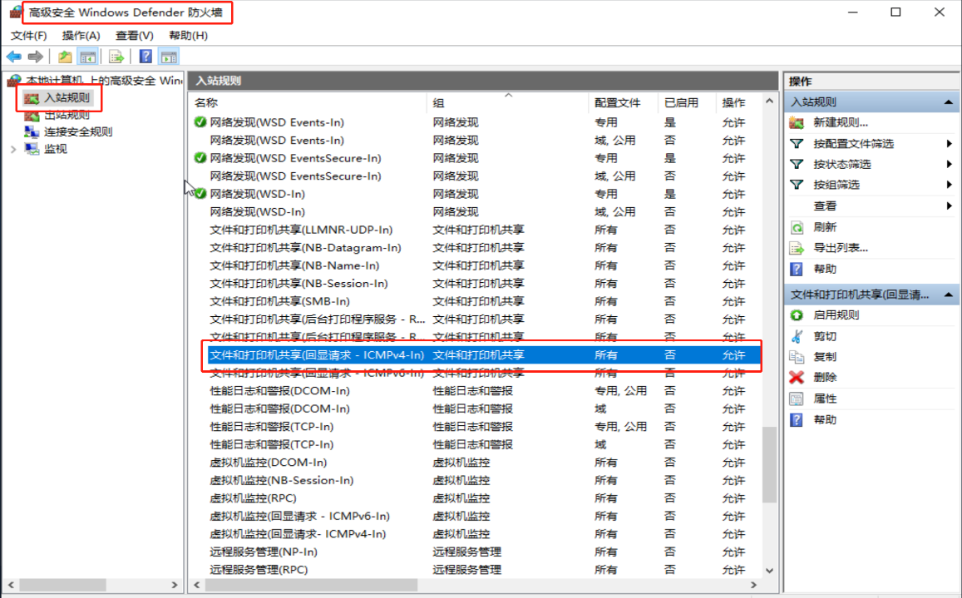Image resolution: width=962 pixels, height=598 pixels.
Task: Click the rules list scroll-up arrow
Action: (769, 101)
